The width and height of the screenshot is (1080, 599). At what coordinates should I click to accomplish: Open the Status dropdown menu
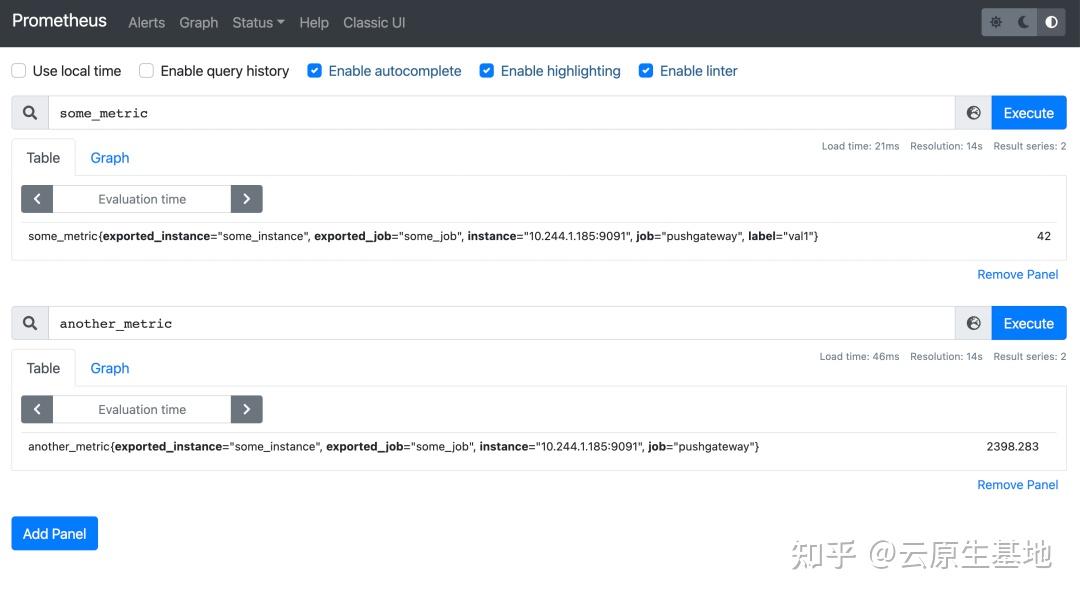[x=257, y=22]
